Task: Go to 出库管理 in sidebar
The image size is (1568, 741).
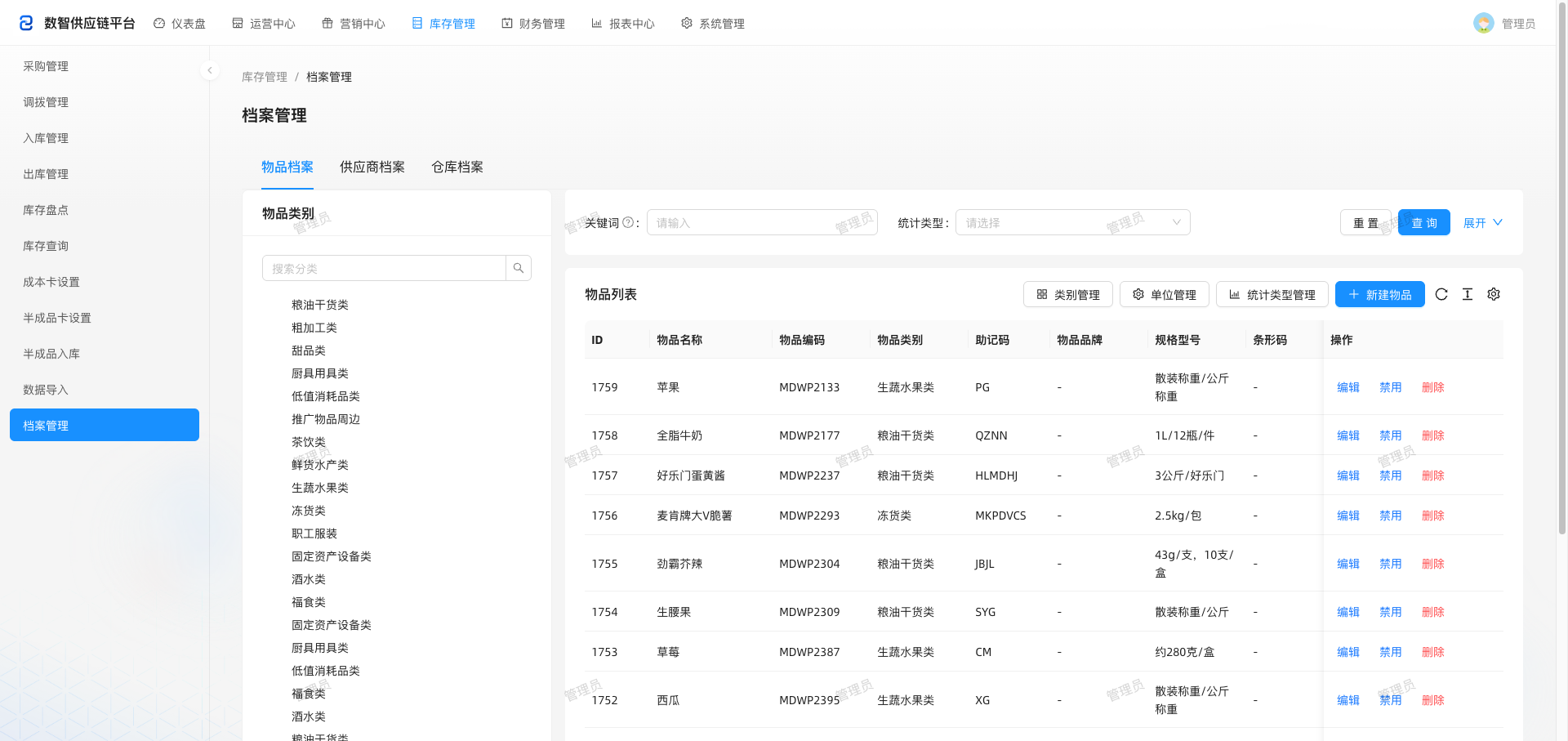Action: click(x=105, y=174)
